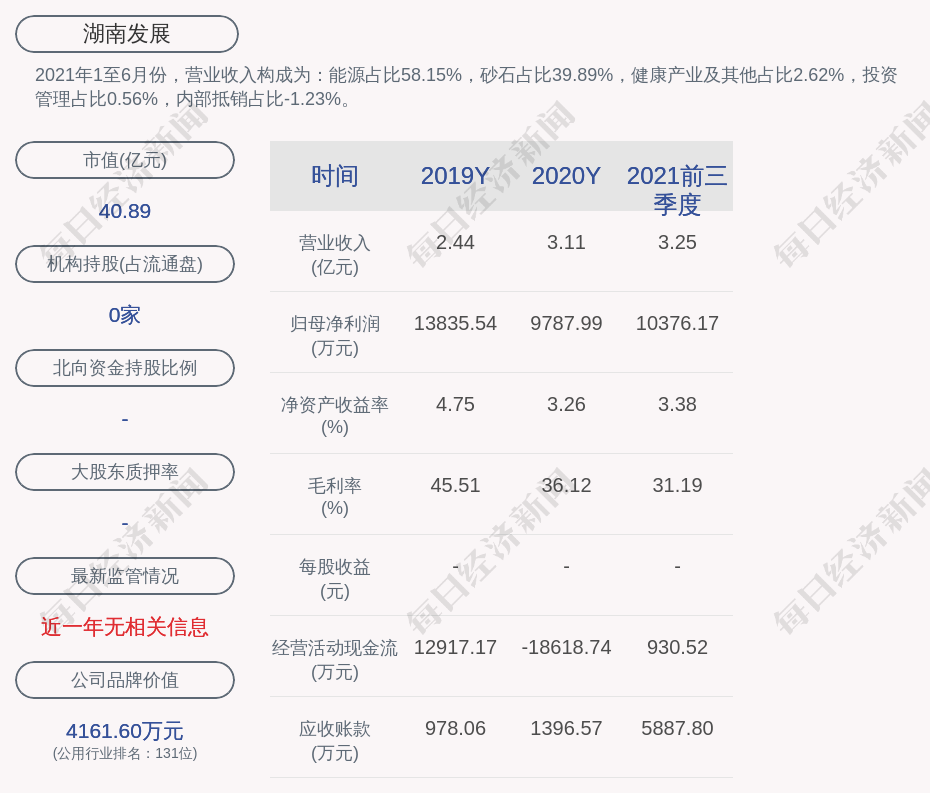Click gross margin value 36.12

[x=566, y=485]
